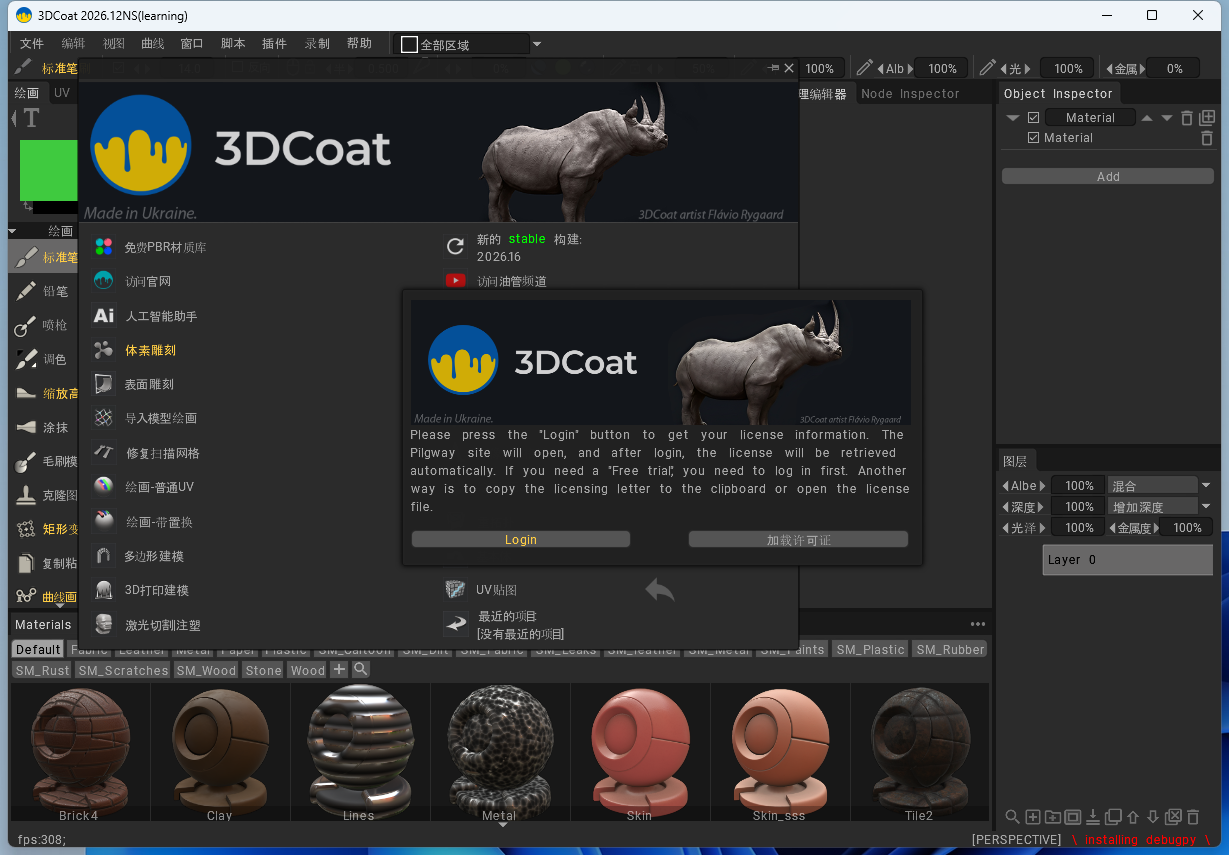This screenshot has height=855, width=1229.
Task: Duplicate the Material in Object Inspector
Action: tap(1207, 117)
